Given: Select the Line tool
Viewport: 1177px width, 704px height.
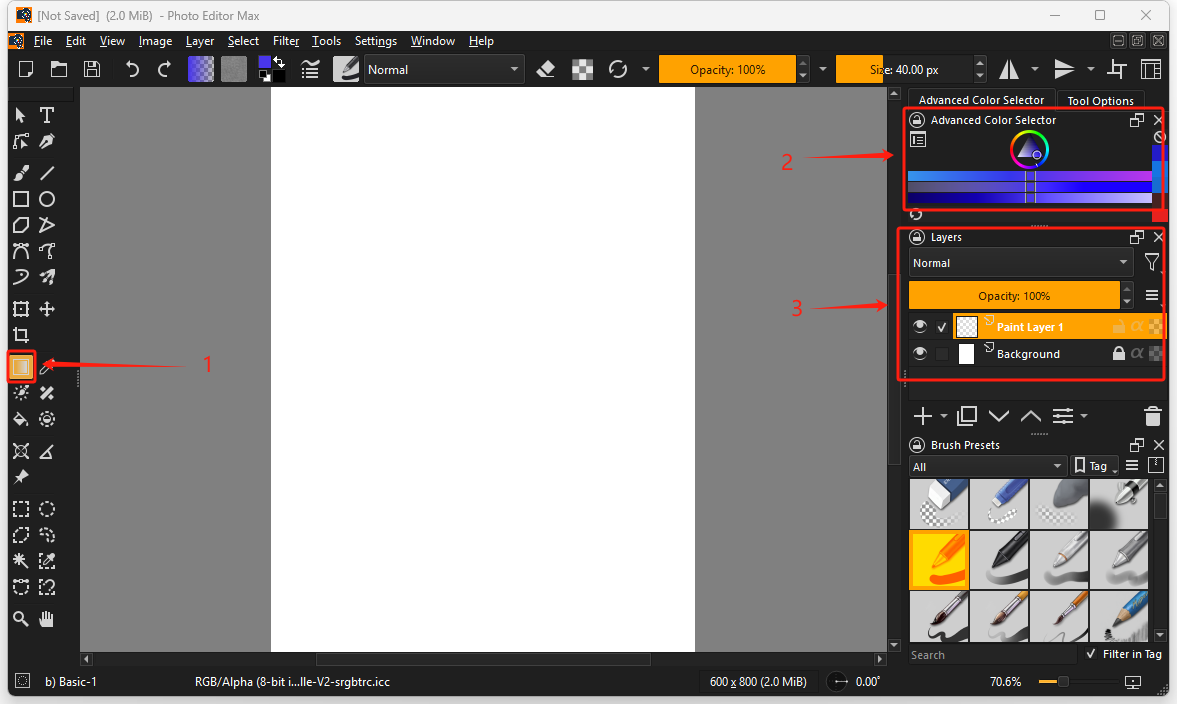Looking at the screenshot, I should (47, 173).
